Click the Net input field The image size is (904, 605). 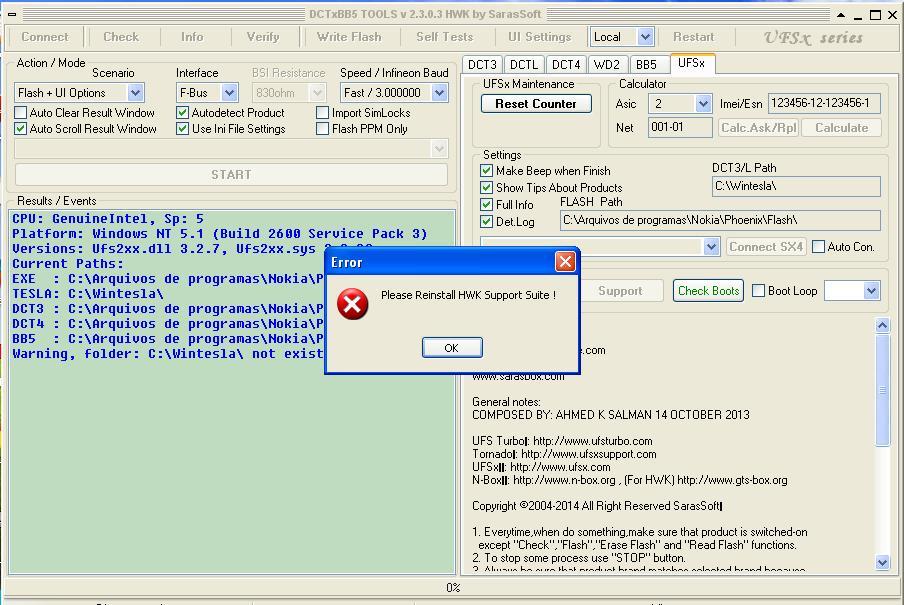[x=680, y=127]
